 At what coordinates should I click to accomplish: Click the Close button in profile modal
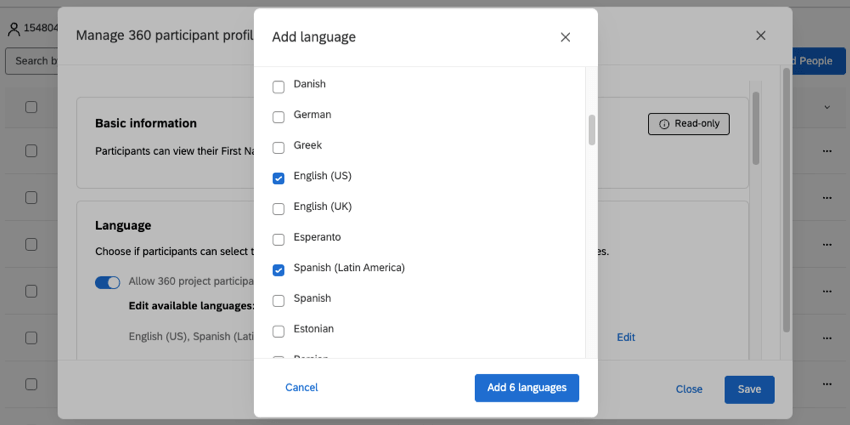689,389
